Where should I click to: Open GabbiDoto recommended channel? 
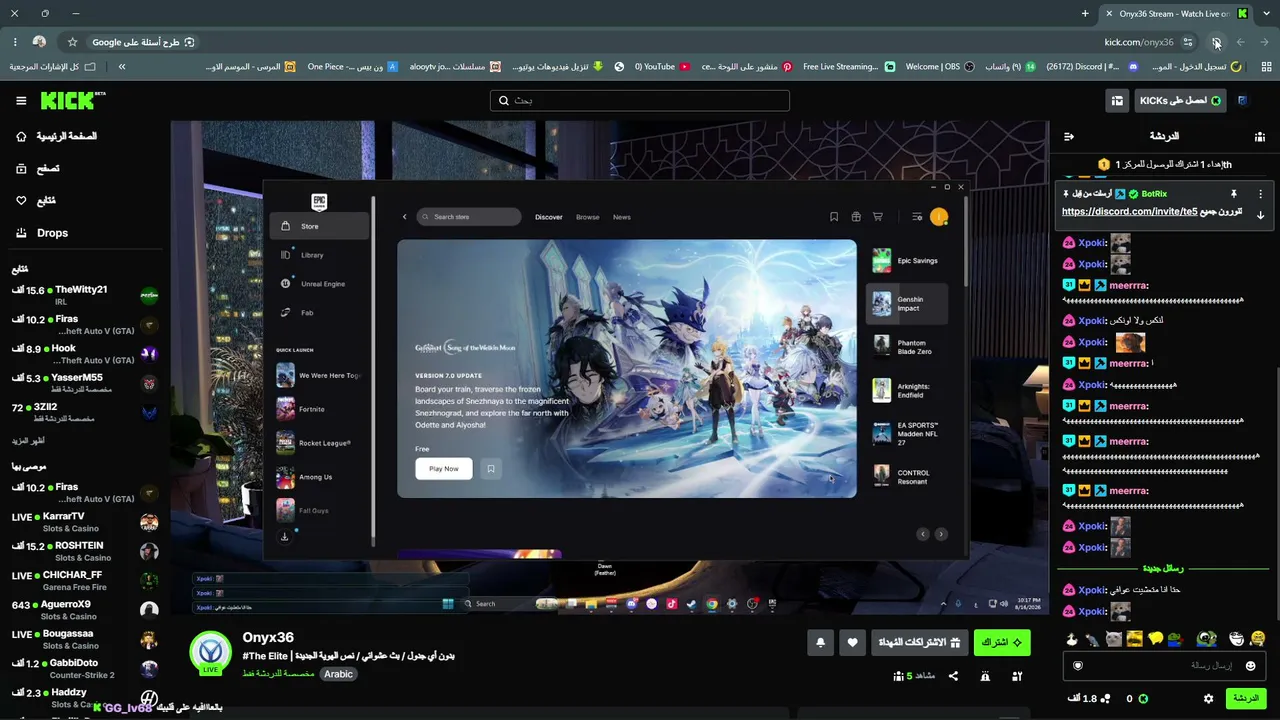click(84, 669)
